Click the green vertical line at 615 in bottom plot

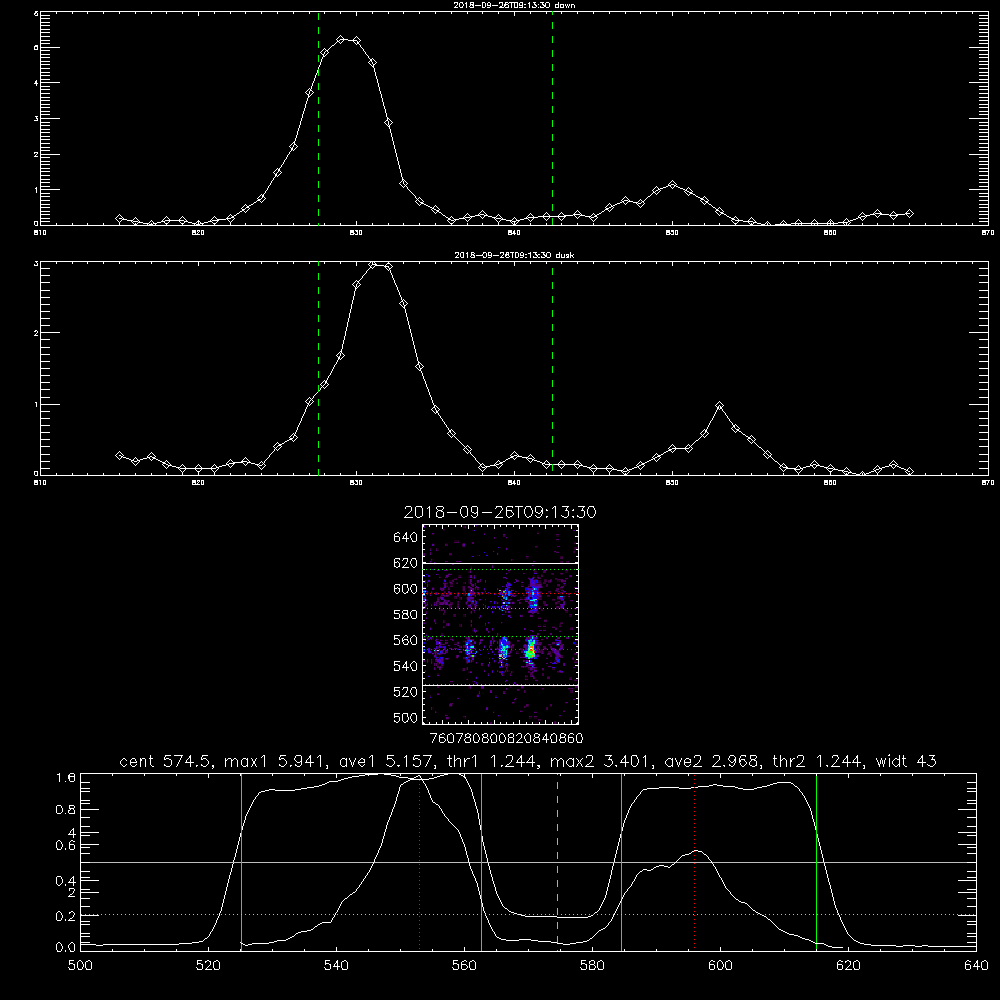(x=816, y=861)
